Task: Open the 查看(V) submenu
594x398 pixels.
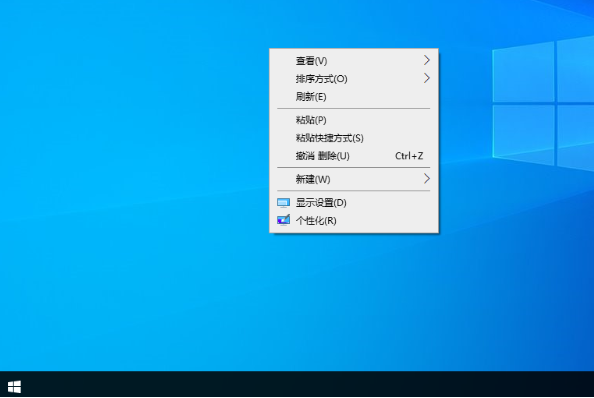Action: point(354,61)
